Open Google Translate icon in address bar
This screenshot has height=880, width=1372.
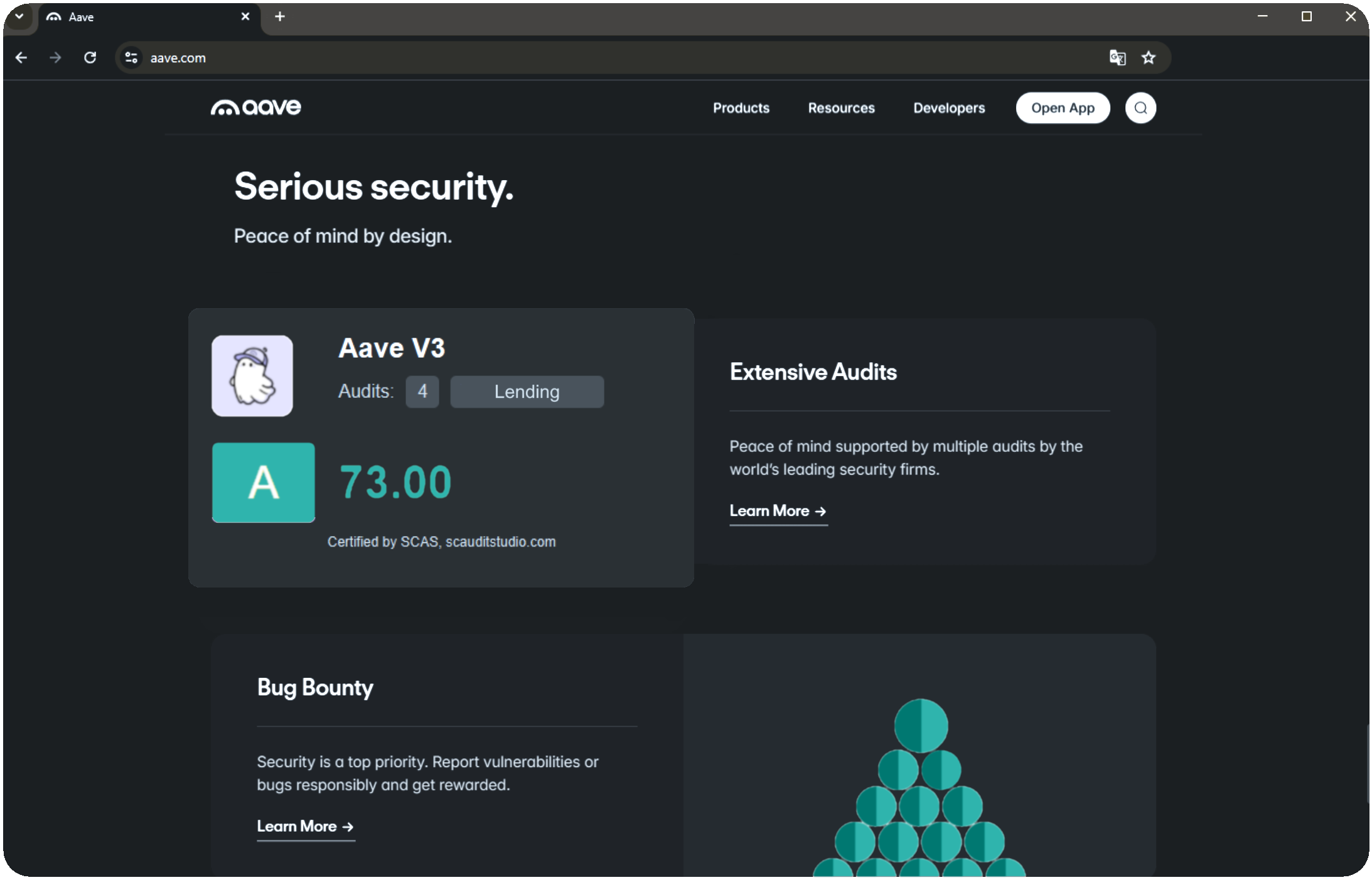tap(1118, 57)
